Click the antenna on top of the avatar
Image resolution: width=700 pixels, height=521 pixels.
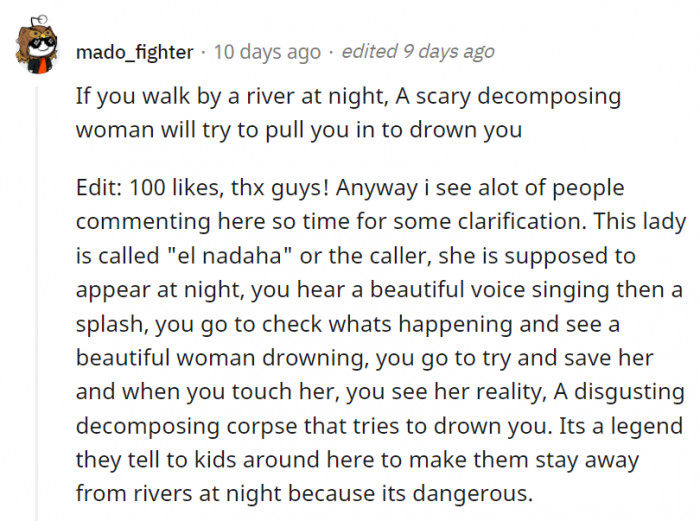39,21
